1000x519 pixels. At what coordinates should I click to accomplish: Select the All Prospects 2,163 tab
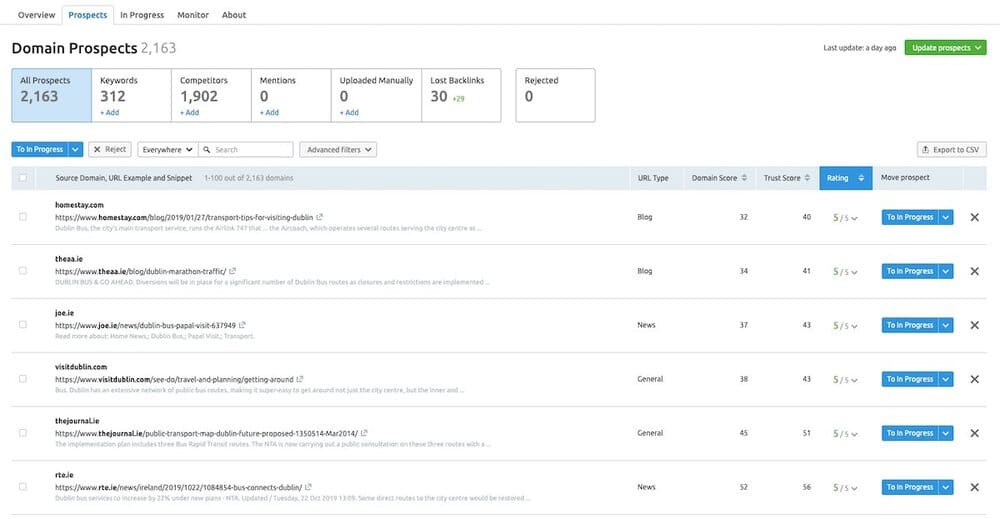(x=52, y=95)
